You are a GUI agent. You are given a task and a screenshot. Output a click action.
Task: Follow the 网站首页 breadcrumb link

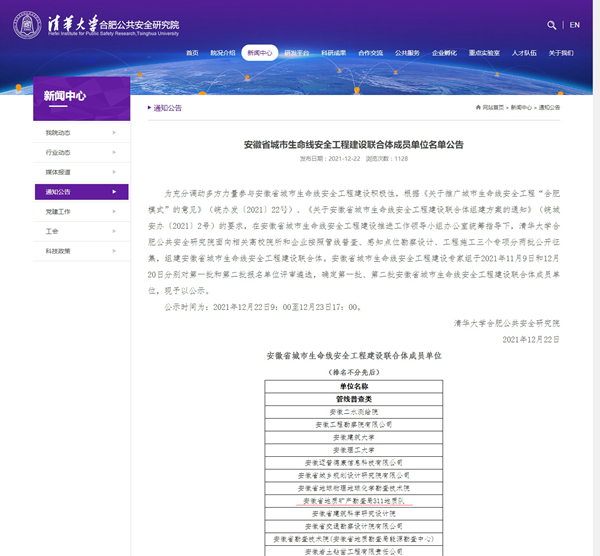pyautogui.click(x=493, y=108)
